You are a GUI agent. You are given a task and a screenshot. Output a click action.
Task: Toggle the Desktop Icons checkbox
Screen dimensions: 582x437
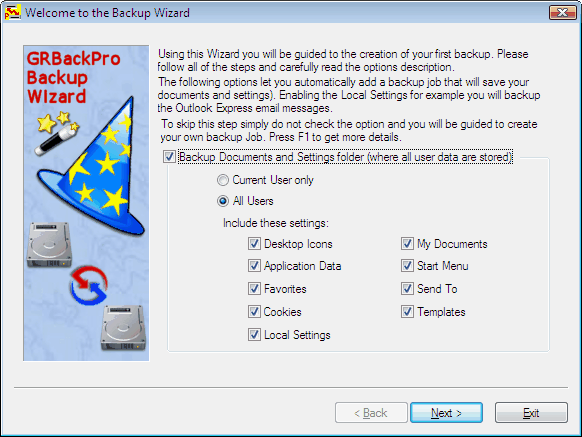coord(254,244)
